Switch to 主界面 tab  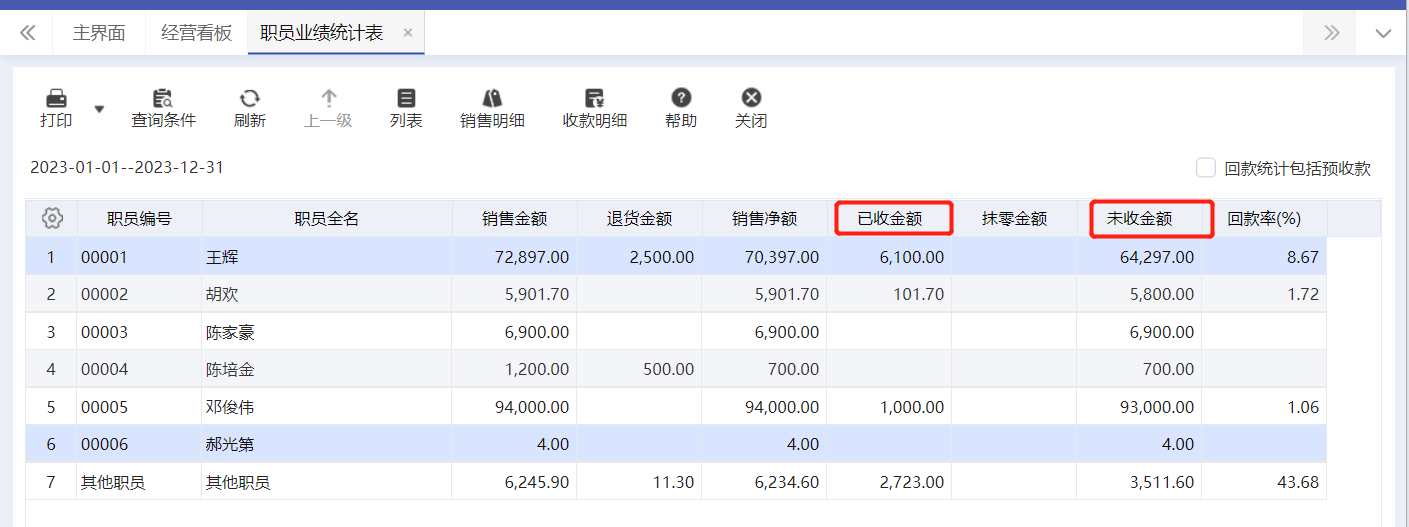click(x=99, y=33)
